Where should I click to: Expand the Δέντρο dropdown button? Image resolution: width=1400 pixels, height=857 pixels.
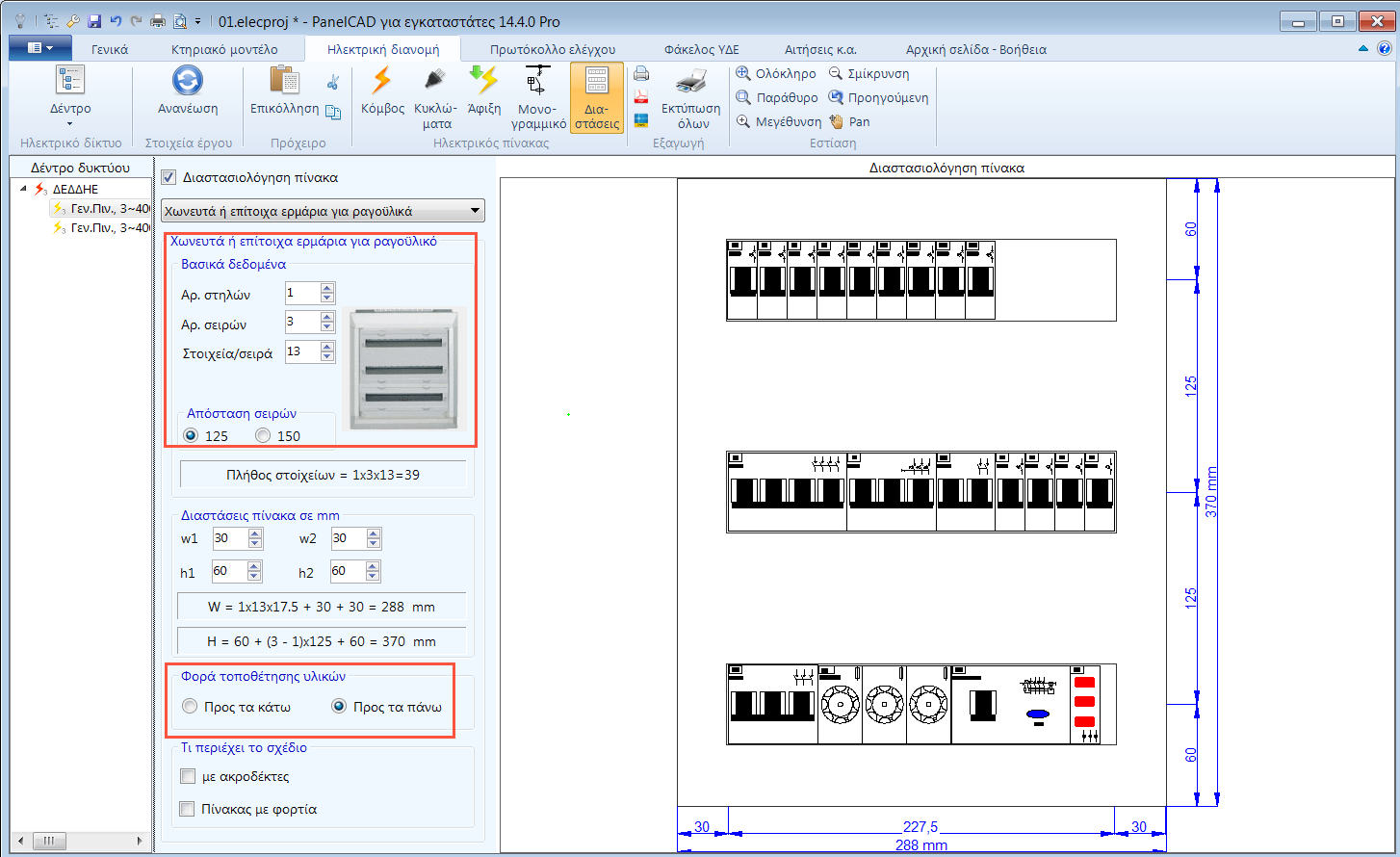(70, 122)
